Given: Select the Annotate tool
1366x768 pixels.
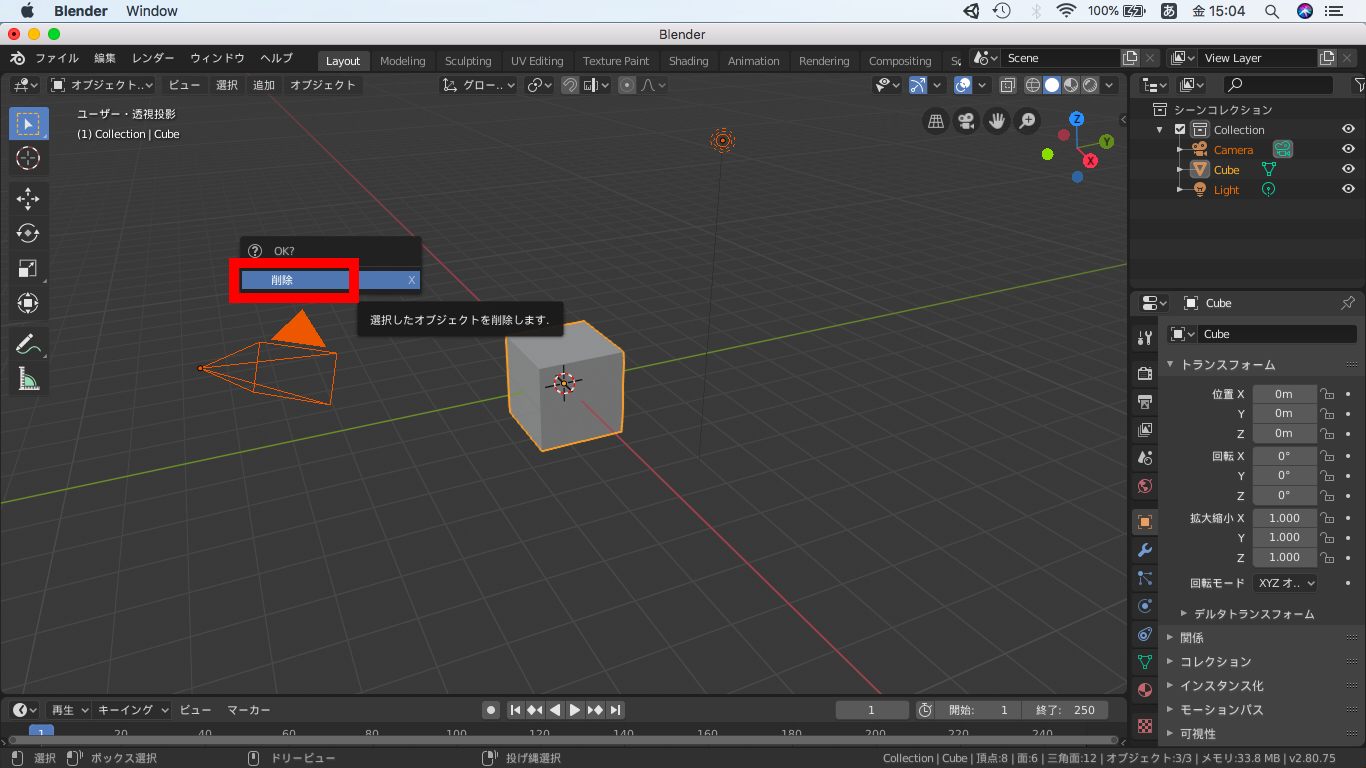Looking at the screenshot, I should click(28, 344).
